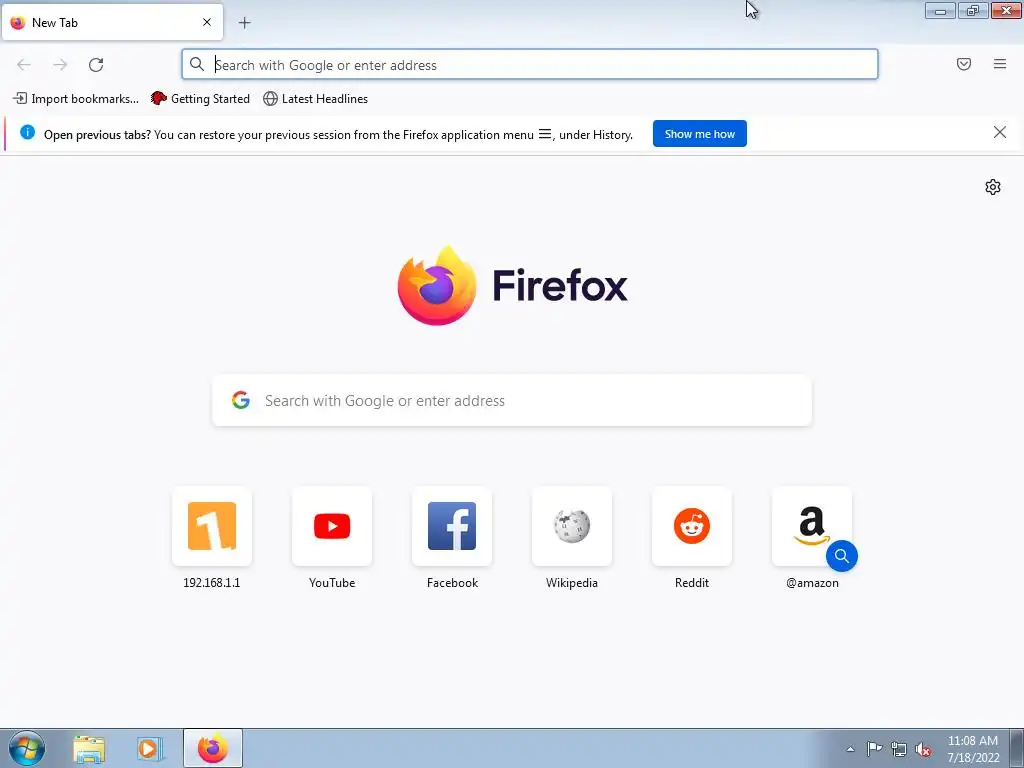Image resolution: width=1024 pixels, height=768 pixels.
Task: Dismiss the previous tabs notification
Action: tap(1000, 133)
